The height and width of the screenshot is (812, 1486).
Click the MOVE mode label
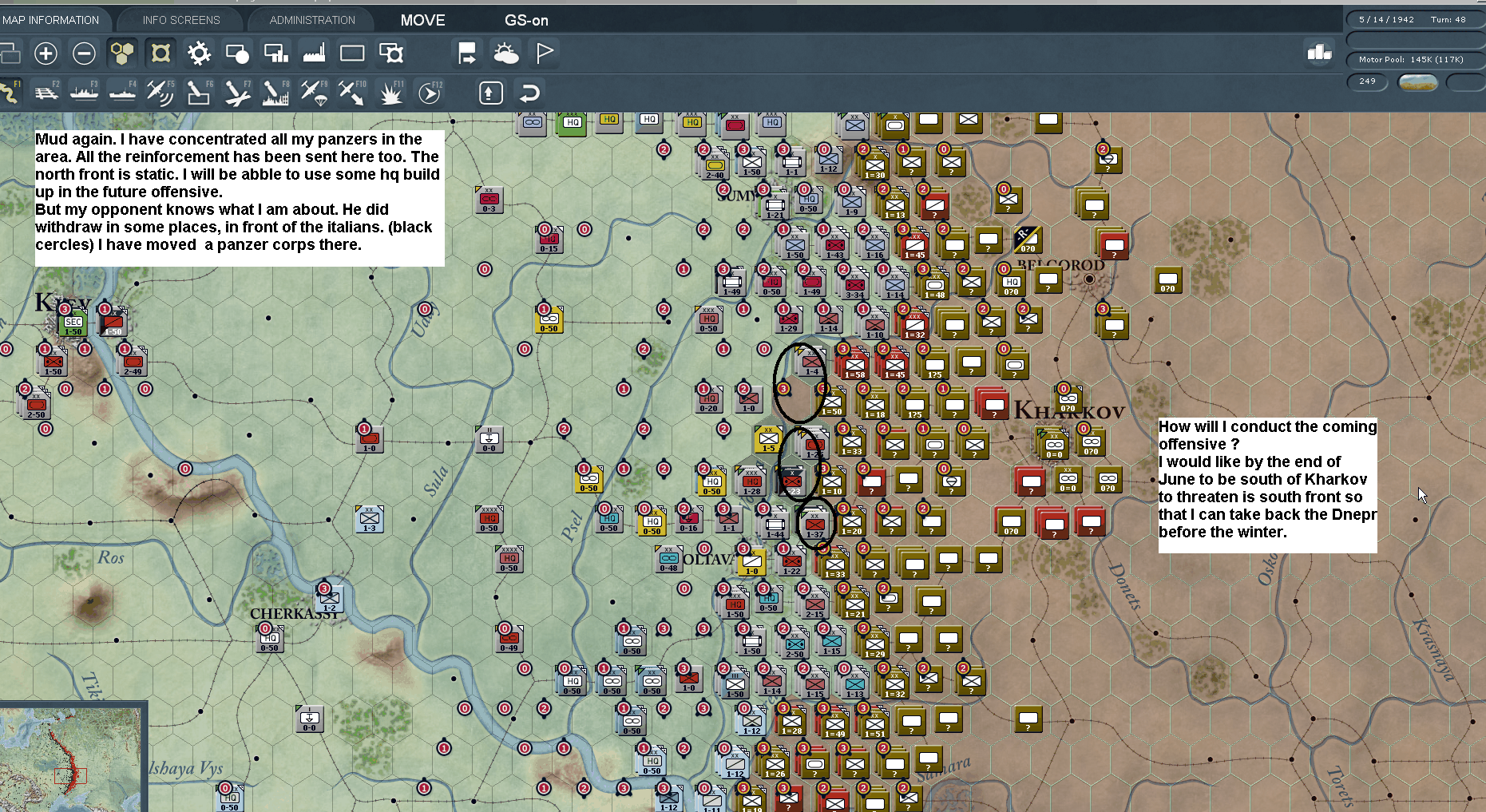point(423,20)
